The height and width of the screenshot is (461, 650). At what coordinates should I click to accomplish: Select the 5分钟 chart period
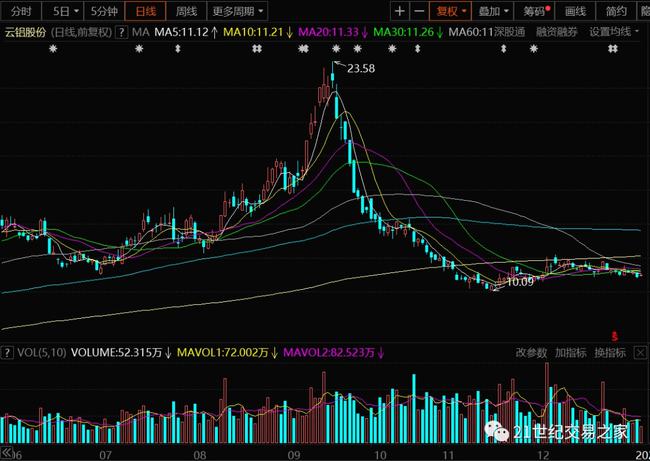click(x=104, y=11)
